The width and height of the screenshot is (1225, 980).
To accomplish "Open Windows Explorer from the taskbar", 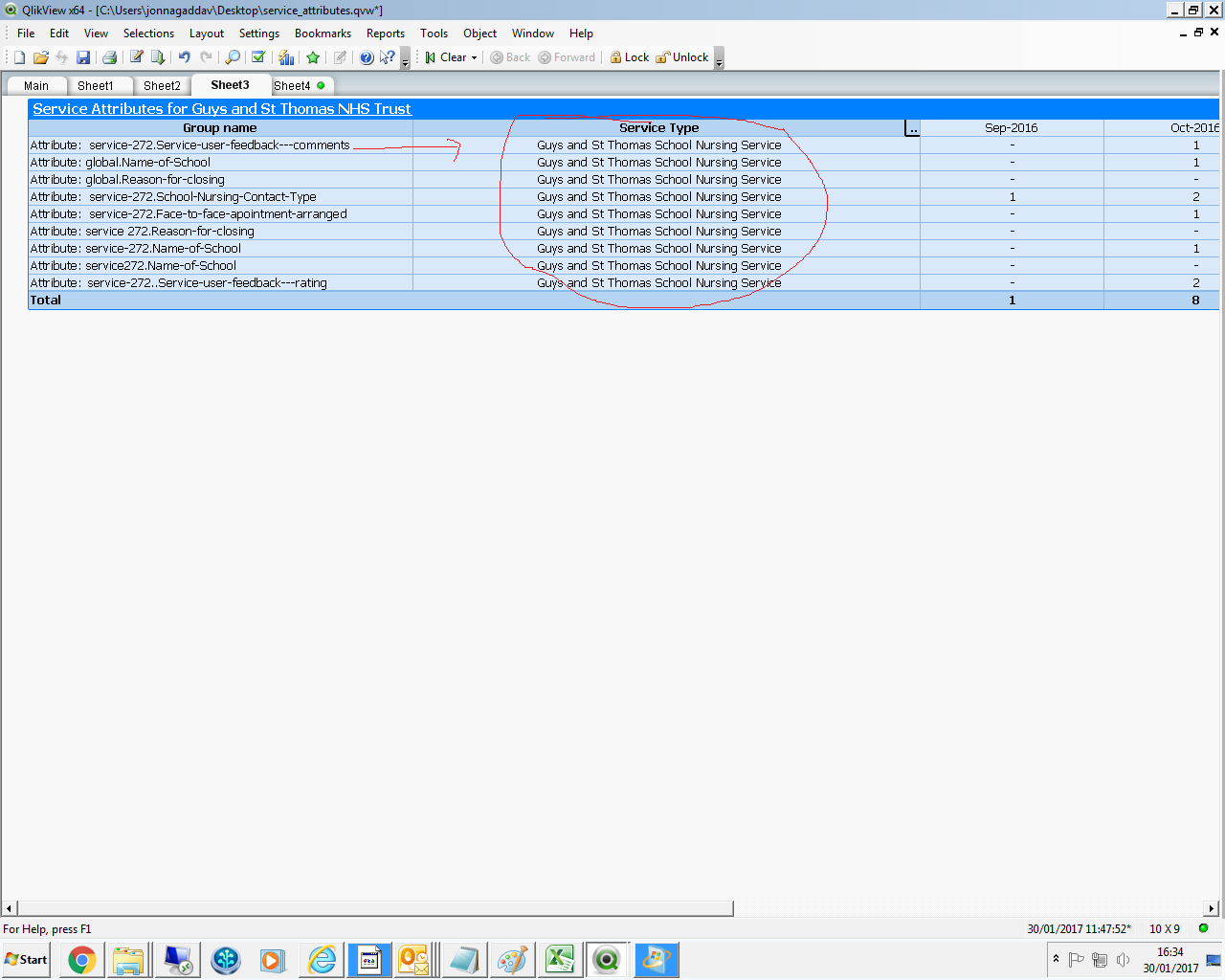I will 128,960.
